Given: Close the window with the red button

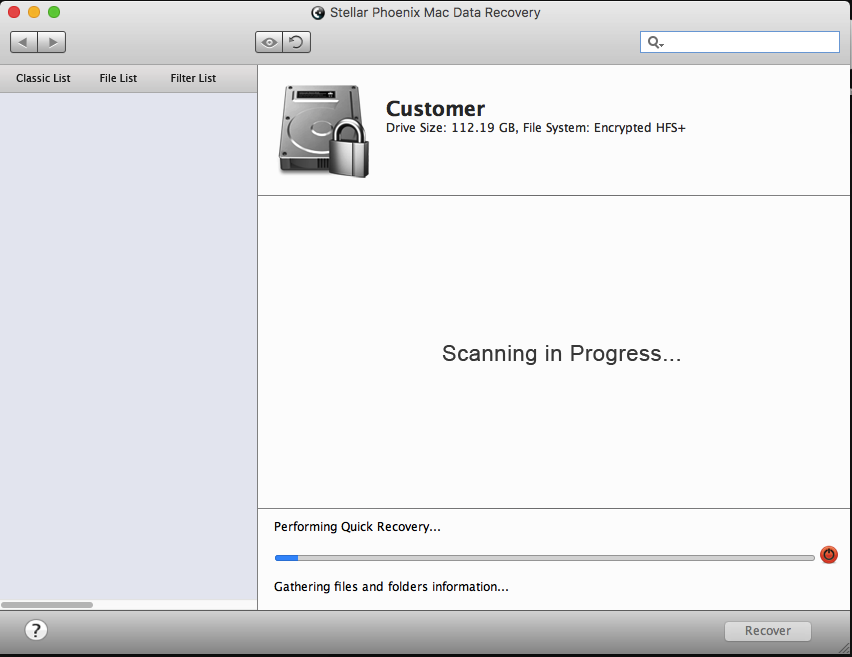Looking at the screenshot, I should click(x=14, y=12).
